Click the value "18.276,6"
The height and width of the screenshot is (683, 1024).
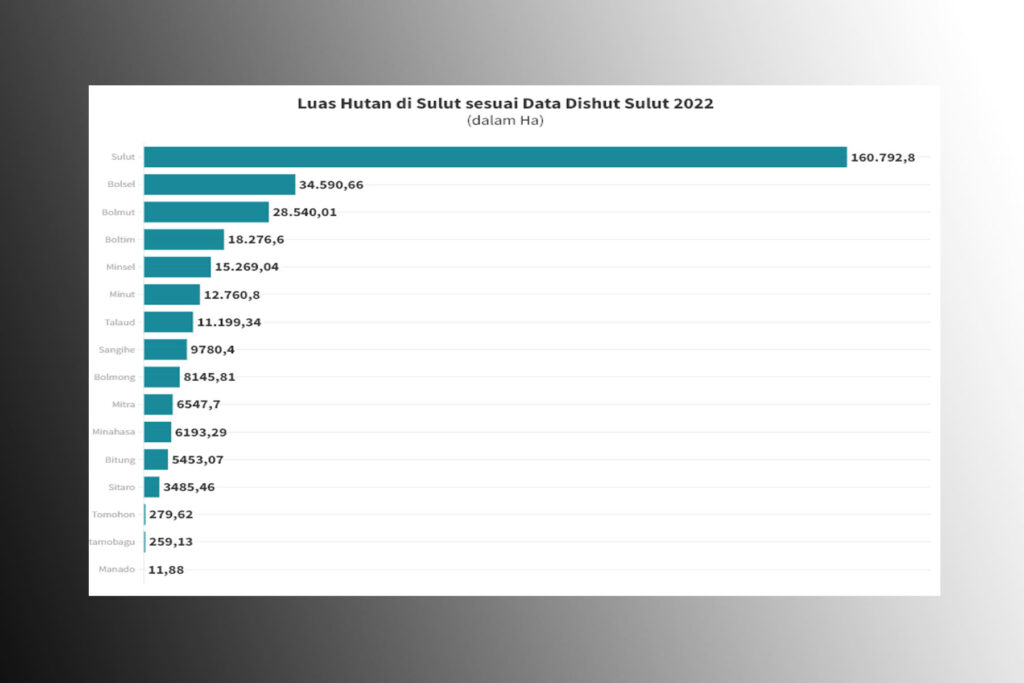(x=256, y=240)
